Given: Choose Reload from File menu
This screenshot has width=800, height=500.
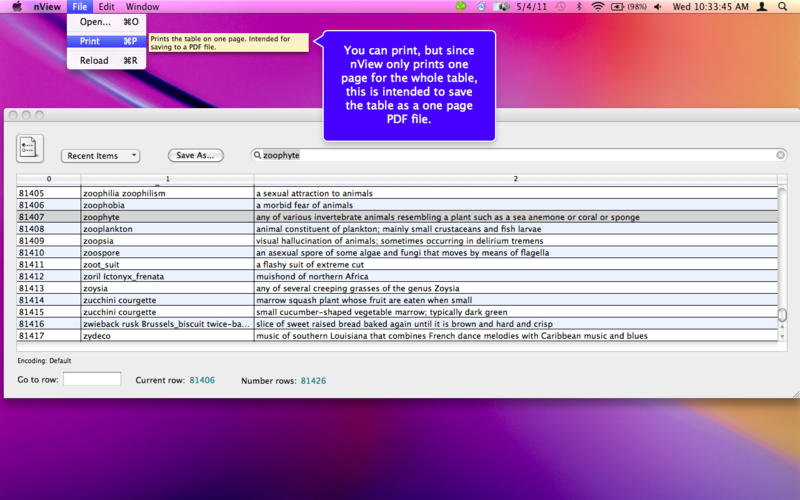Looking at the screenshot, I should pyautogui.click(x=107, y=60).
